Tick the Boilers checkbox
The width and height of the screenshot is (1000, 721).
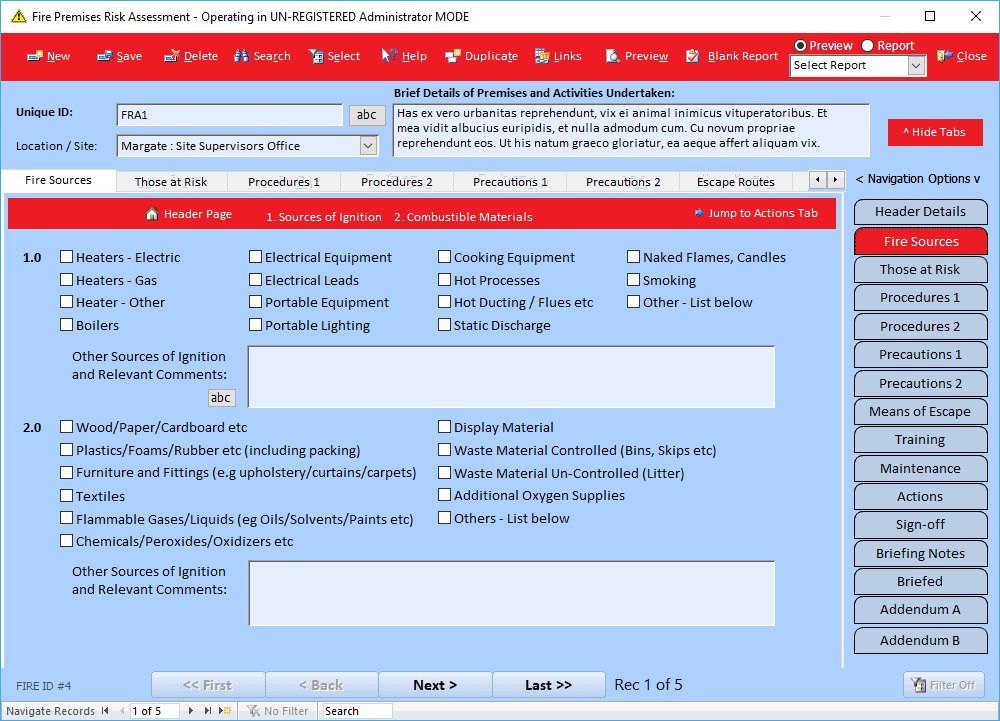(x=66, y=324)
